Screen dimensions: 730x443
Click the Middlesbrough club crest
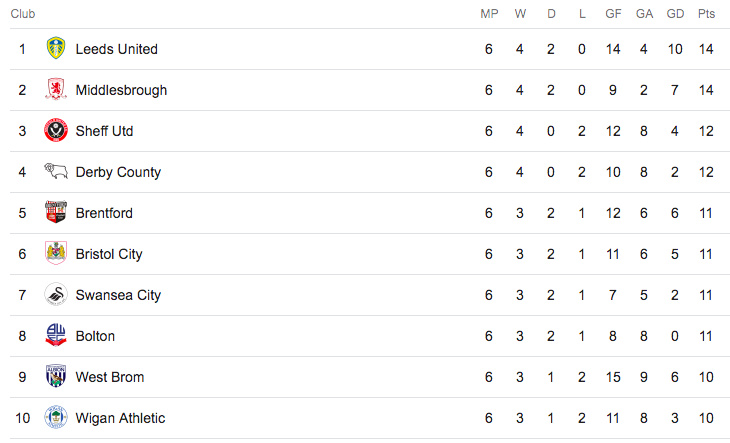click(56, 89)
